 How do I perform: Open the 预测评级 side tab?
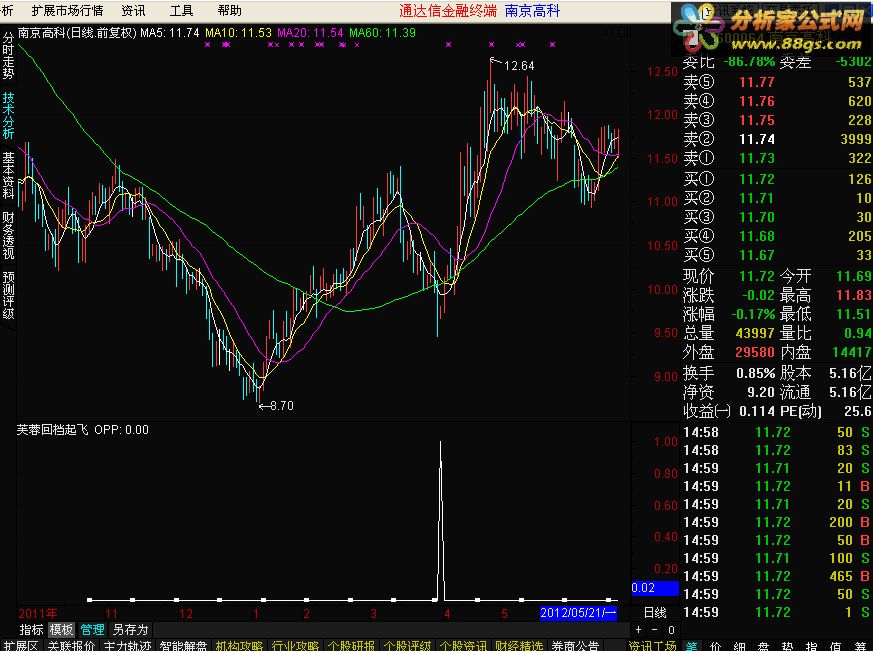[8, 295]
